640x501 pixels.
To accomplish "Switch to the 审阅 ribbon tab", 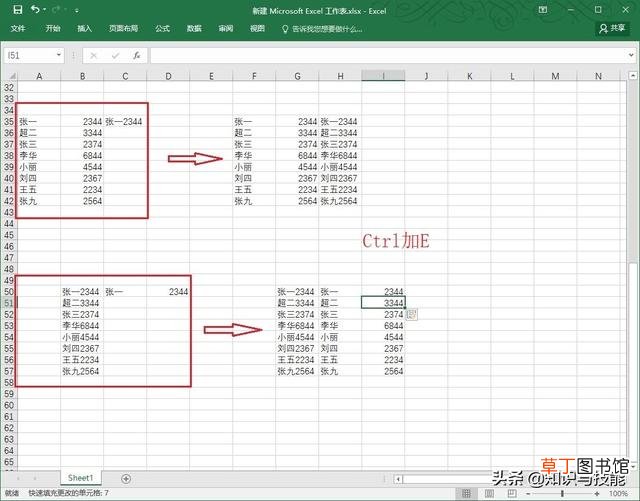I will coord(226,28).
